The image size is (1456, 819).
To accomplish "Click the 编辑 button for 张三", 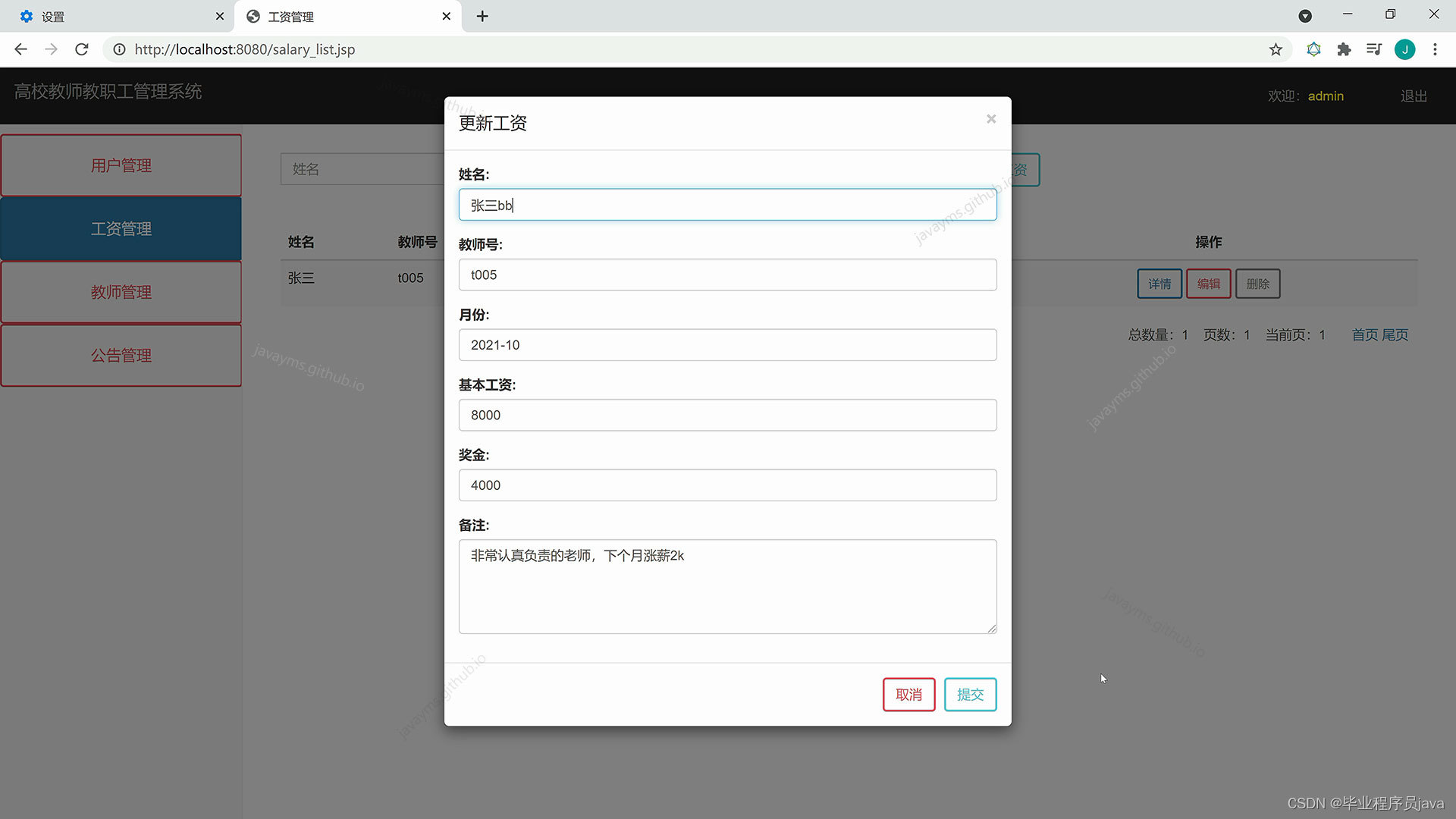I will pyautogui.click(x=1209, y=284).
